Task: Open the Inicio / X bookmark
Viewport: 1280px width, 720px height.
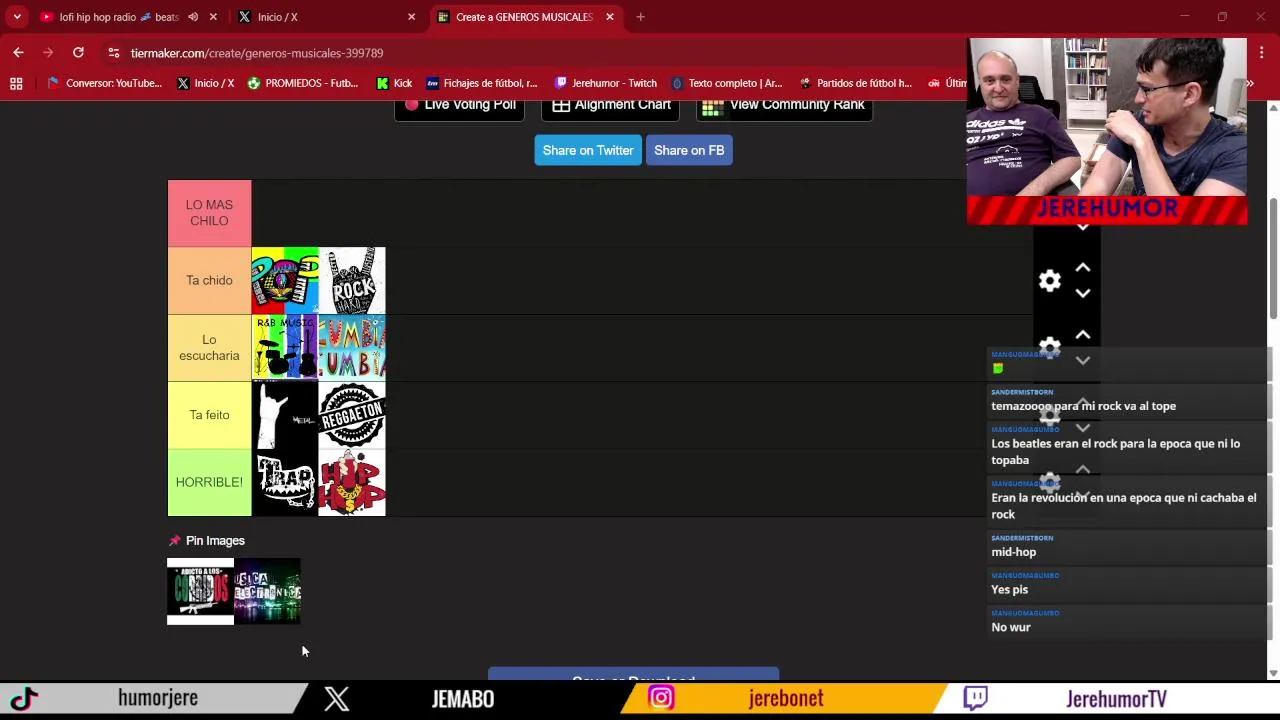Action: [205, 84]
